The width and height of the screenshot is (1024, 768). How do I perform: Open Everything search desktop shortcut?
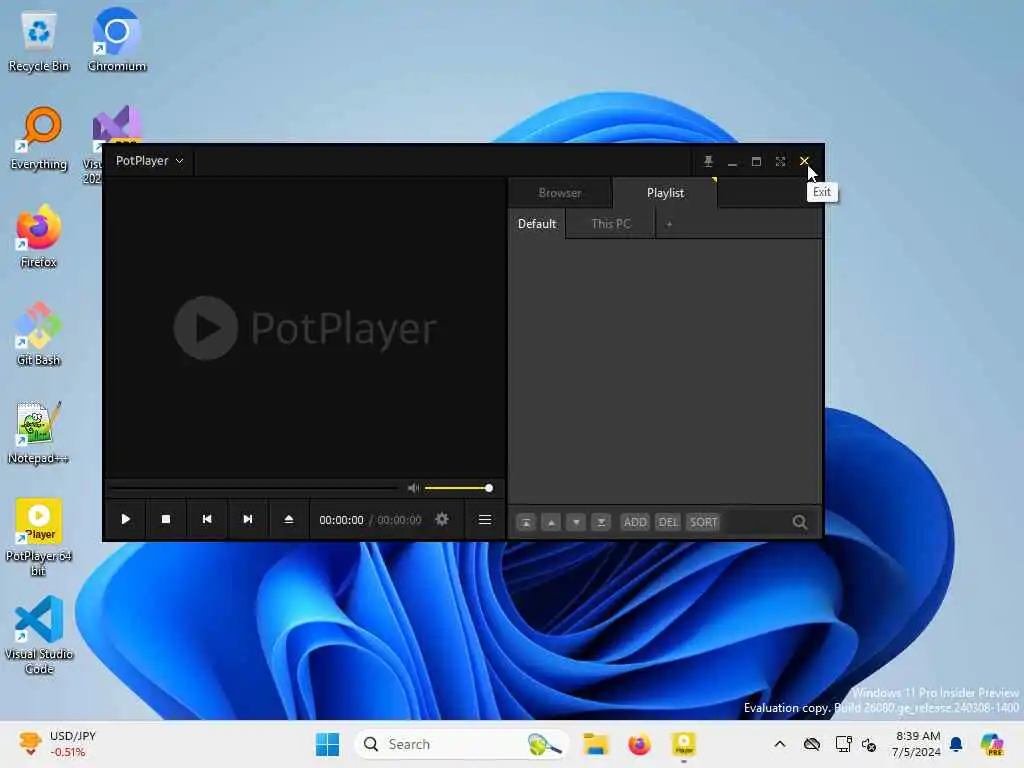tap(39, 138)
